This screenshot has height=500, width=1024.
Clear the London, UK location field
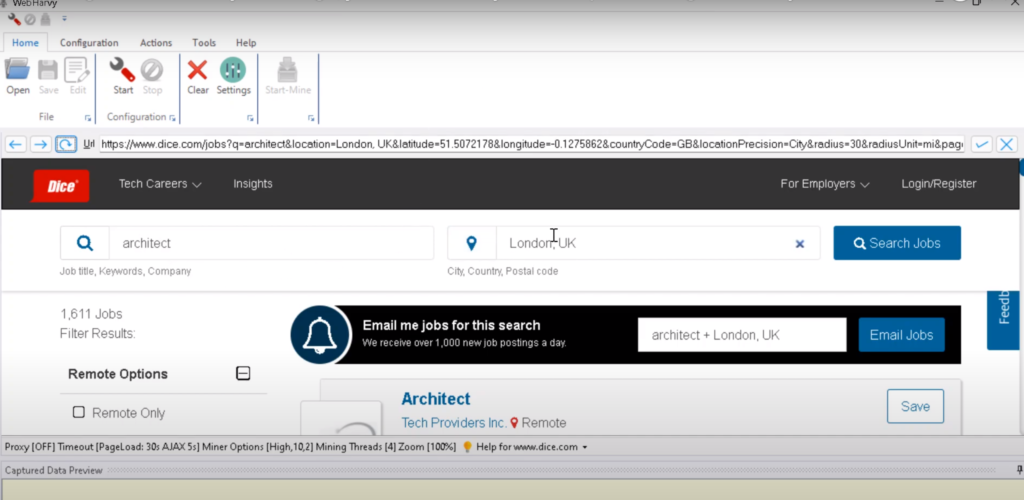[799, 243]
